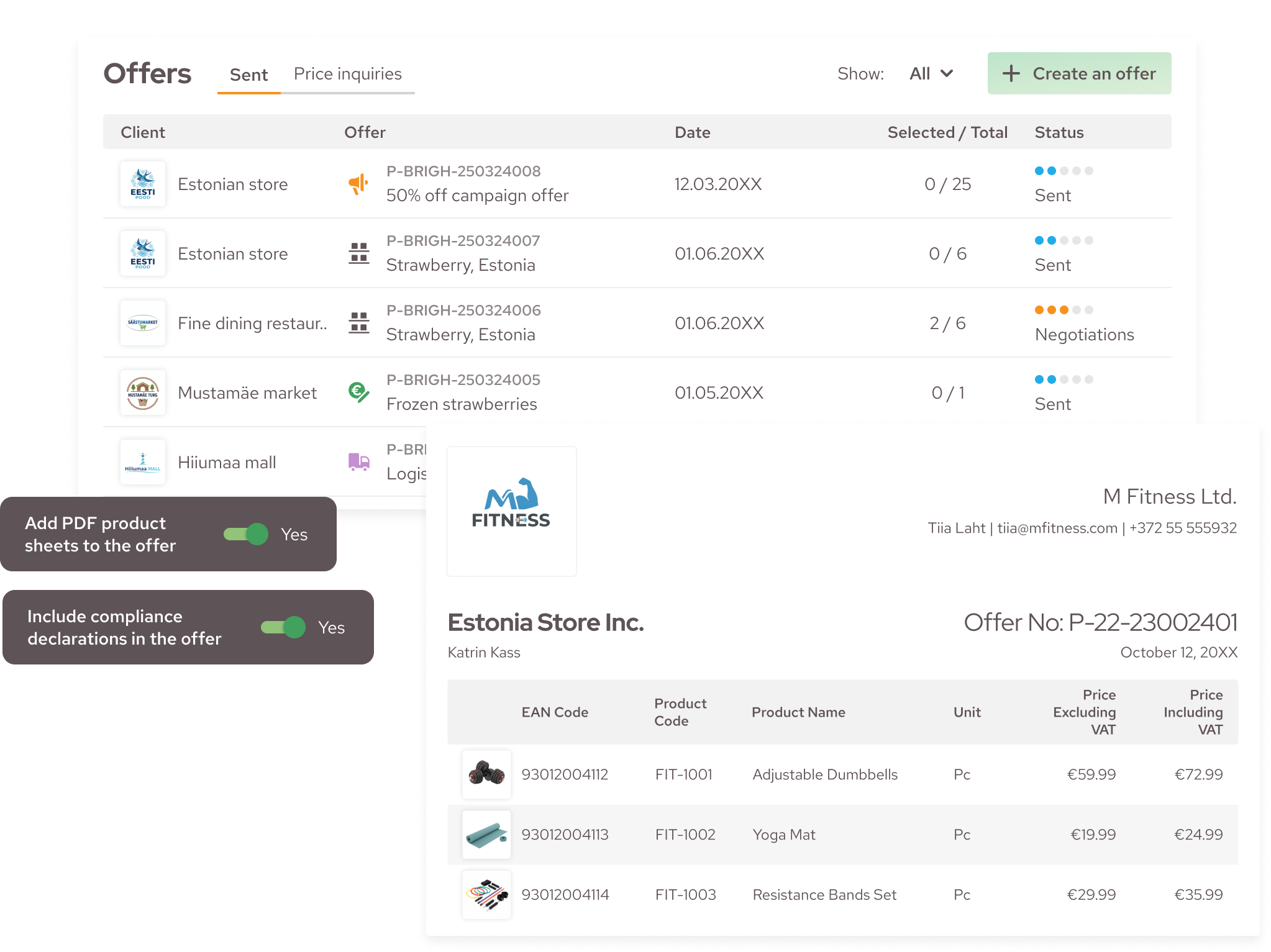Click the Mustamäe market logo

[x=143, y=392]
